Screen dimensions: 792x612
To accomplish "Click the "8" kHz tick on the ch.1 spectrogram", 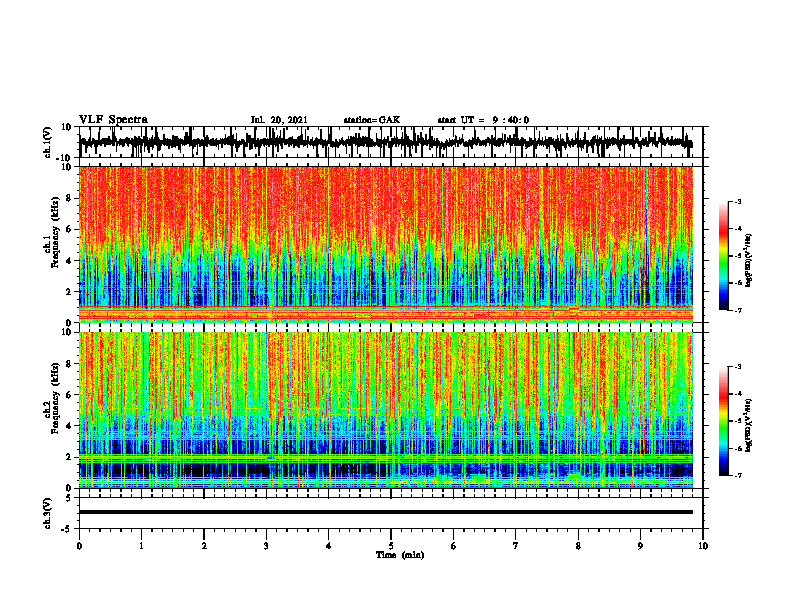I will (x=69, y=198).
